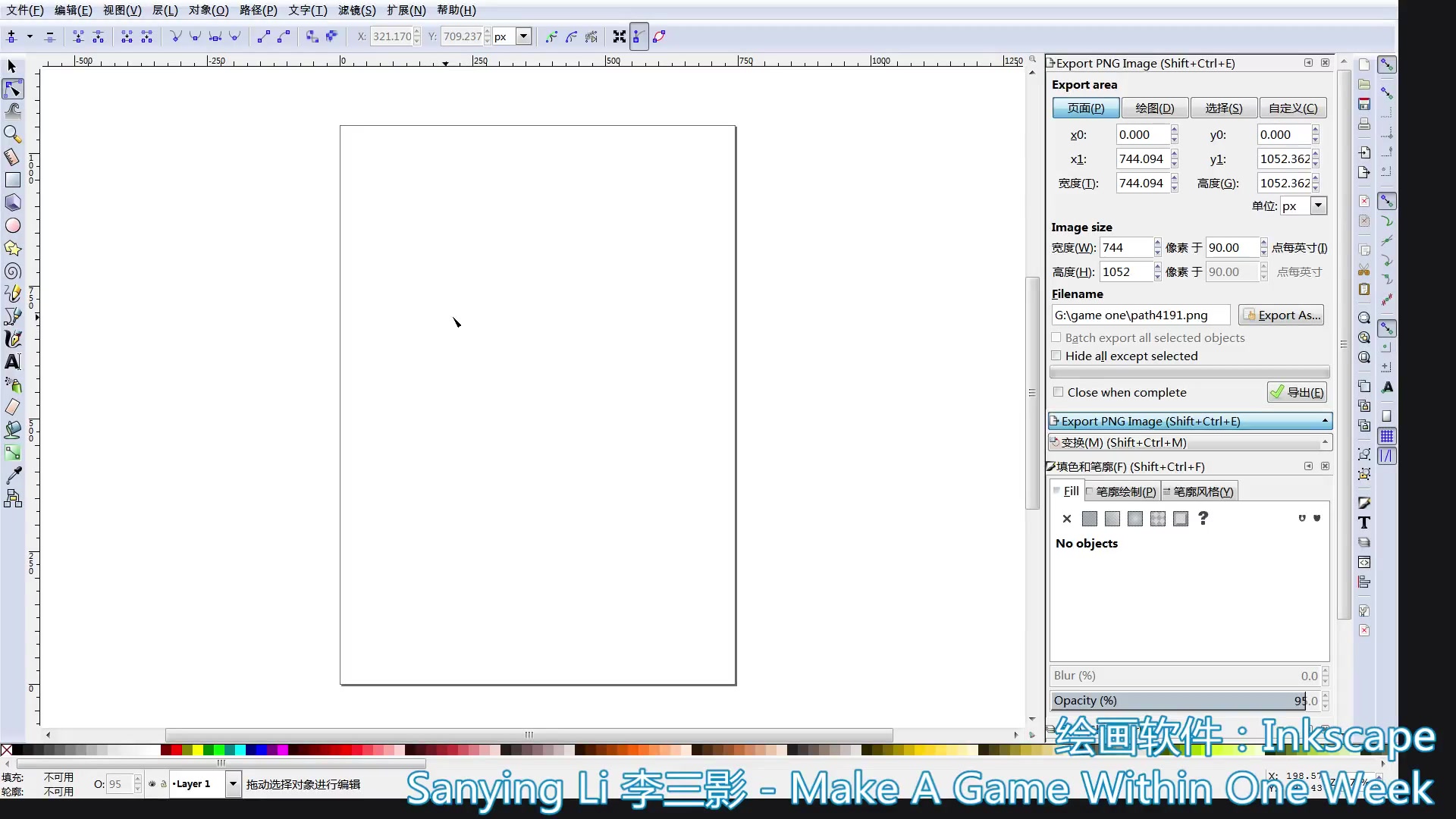Select the Spiral tool
1456x819 pixels.
tap(13, 271)
